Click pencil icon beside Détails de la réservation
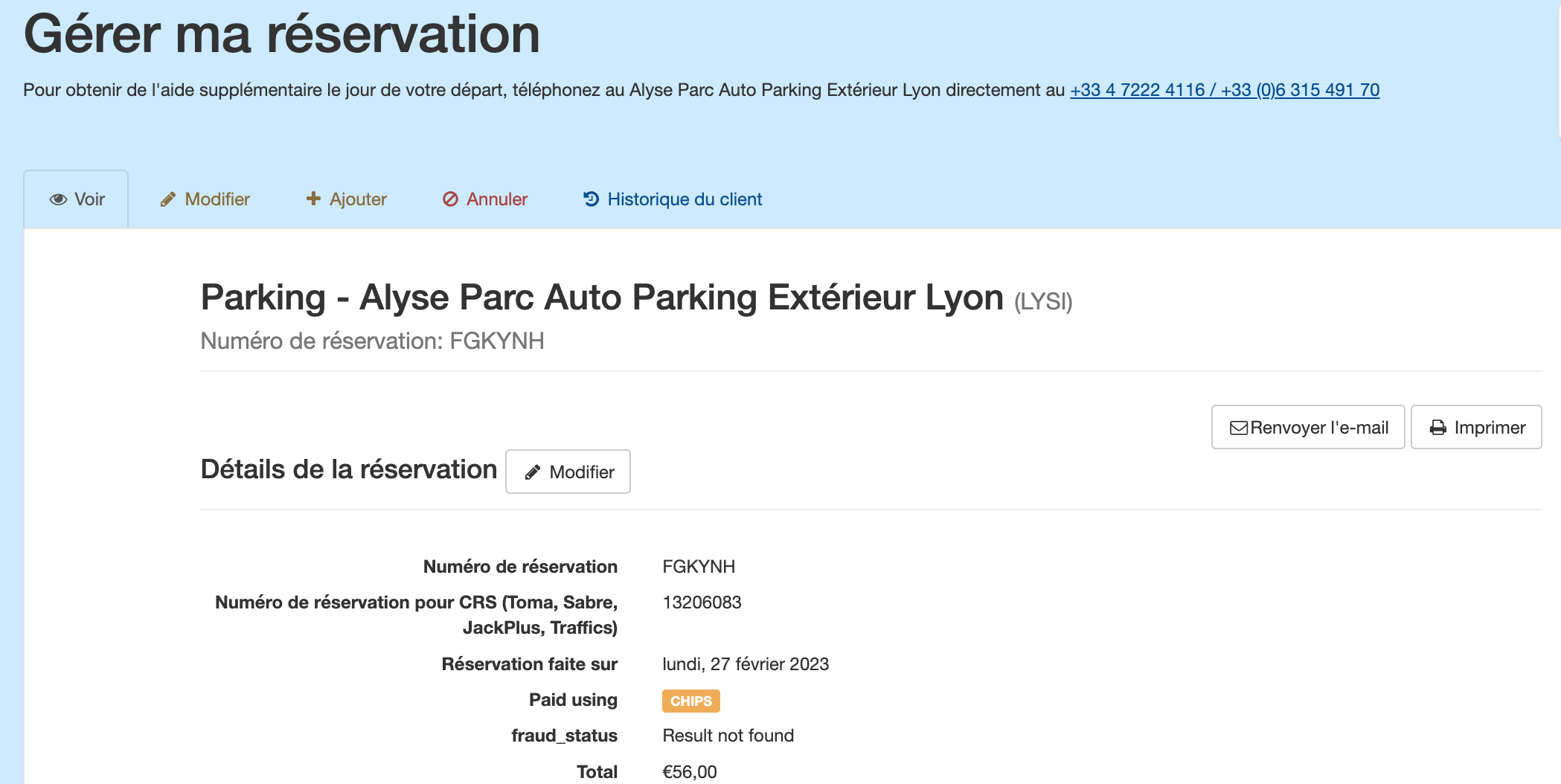This screenshot has height=784, width=1561. pyautogui.click(x=532, y=472)
